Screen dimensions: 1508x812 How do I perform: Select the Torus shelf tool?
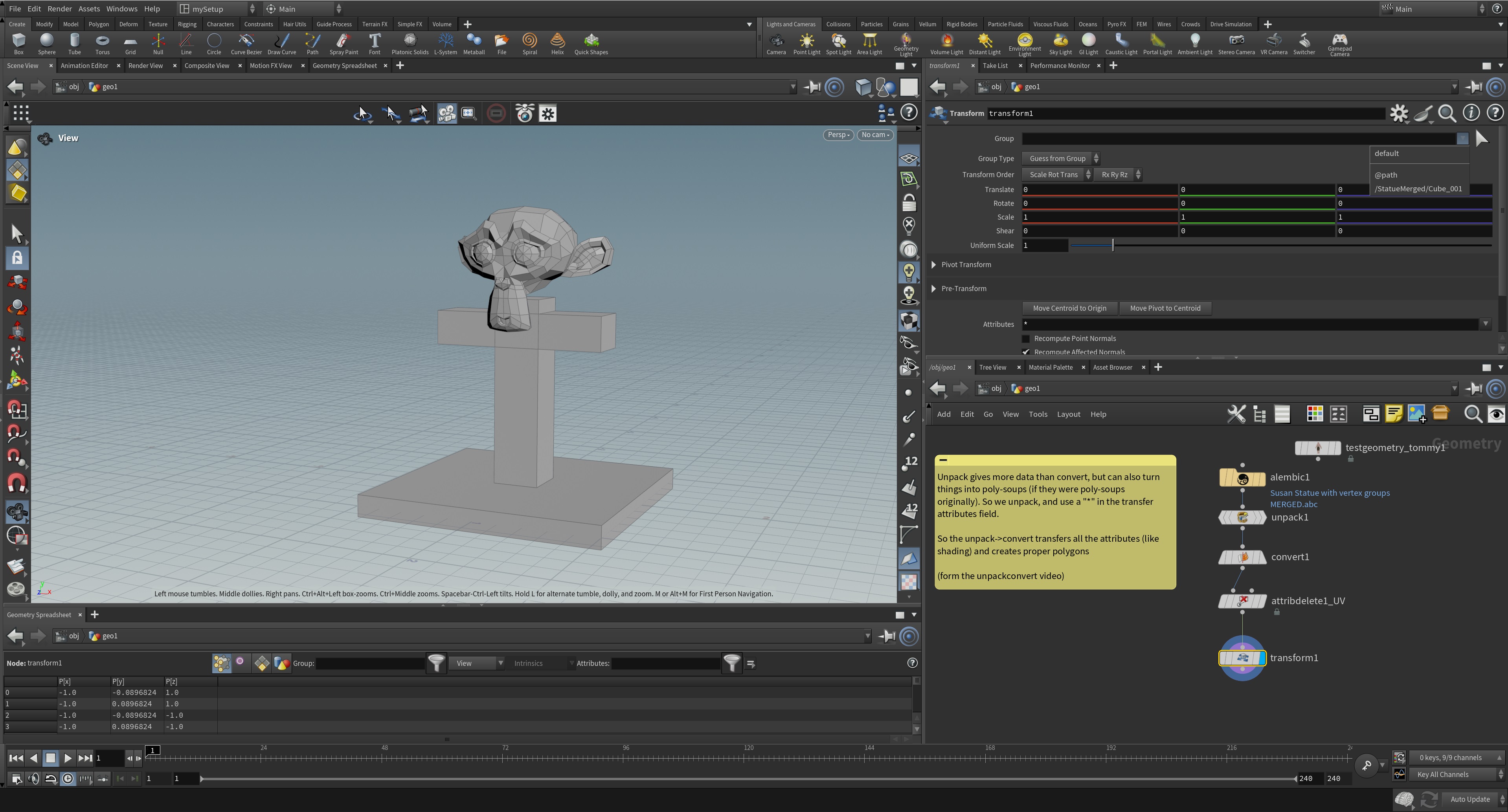click(103, 42)
